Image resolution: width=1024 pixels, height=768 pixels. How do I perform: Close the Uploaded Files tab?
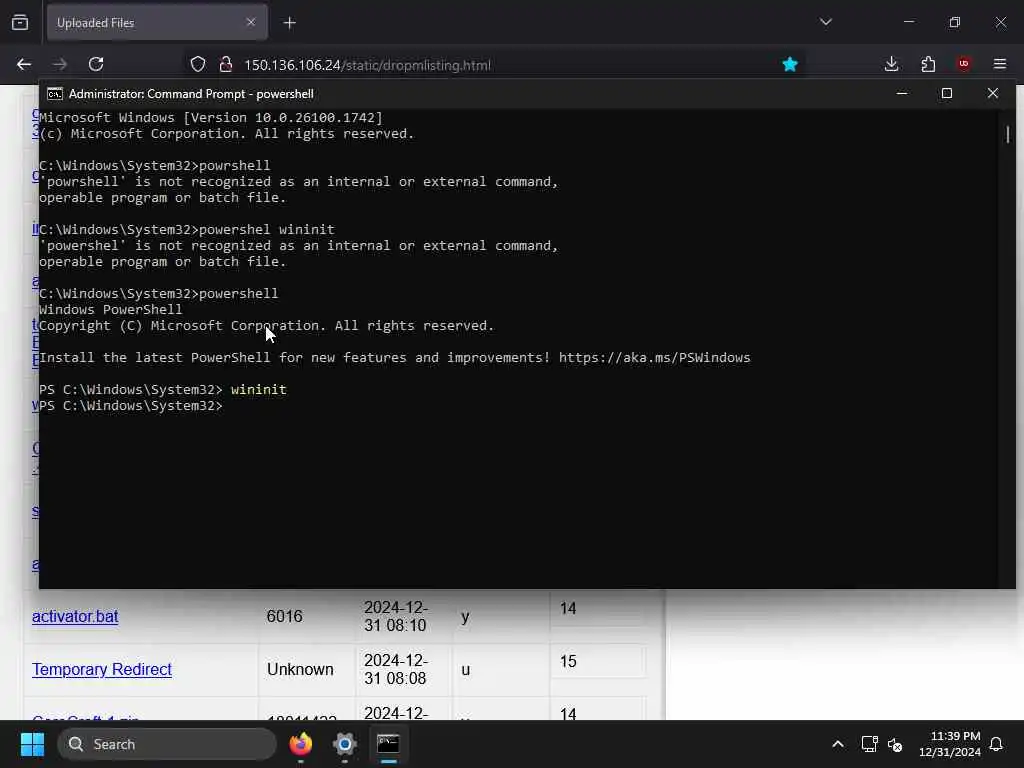click(x=251, y=22)
